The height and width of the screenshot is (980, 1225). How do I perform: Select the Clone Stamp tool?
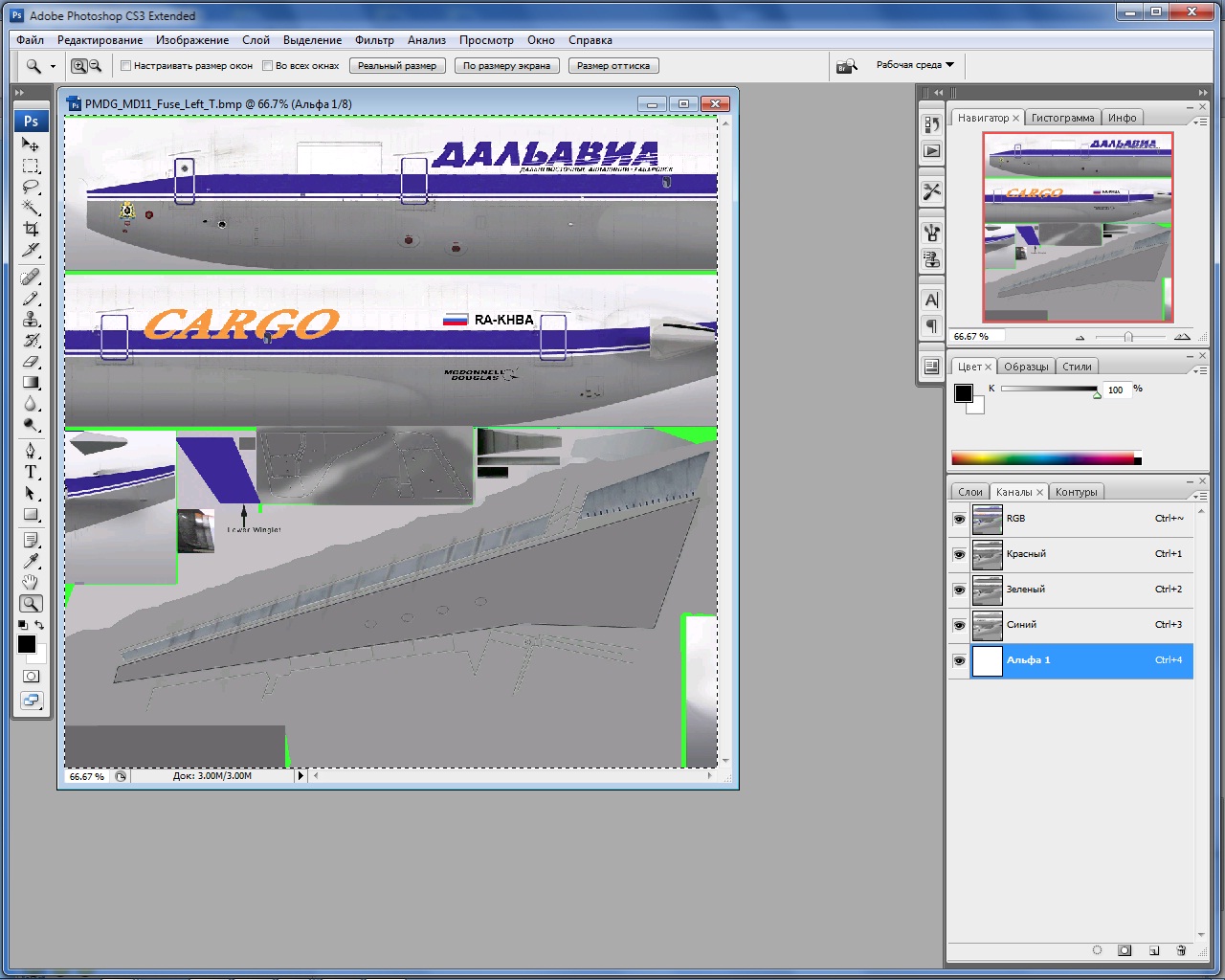(31, 320)
